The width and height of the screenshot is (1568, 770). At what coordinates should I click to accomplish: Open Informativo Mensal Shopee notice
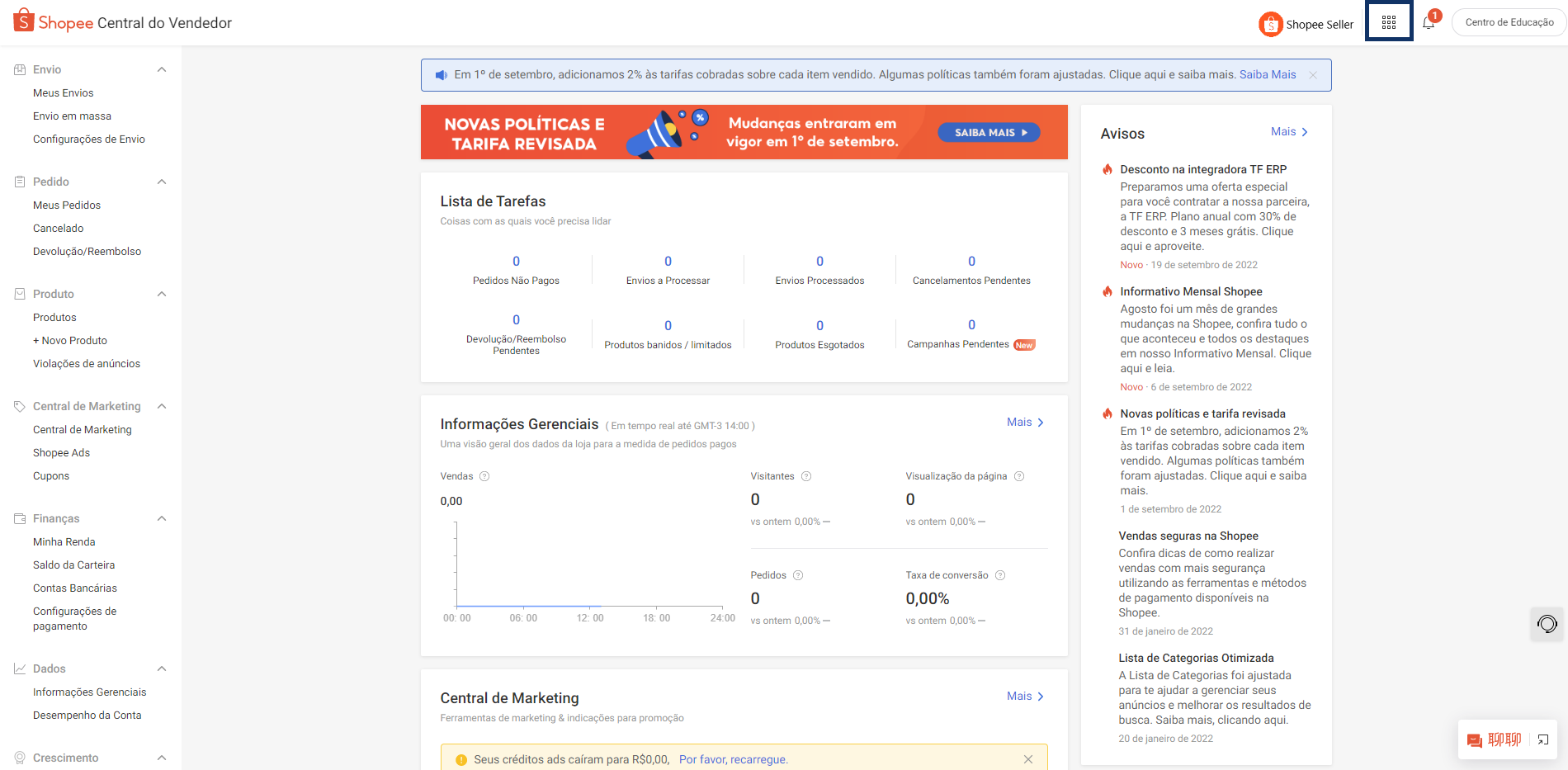coord(1191,291)
